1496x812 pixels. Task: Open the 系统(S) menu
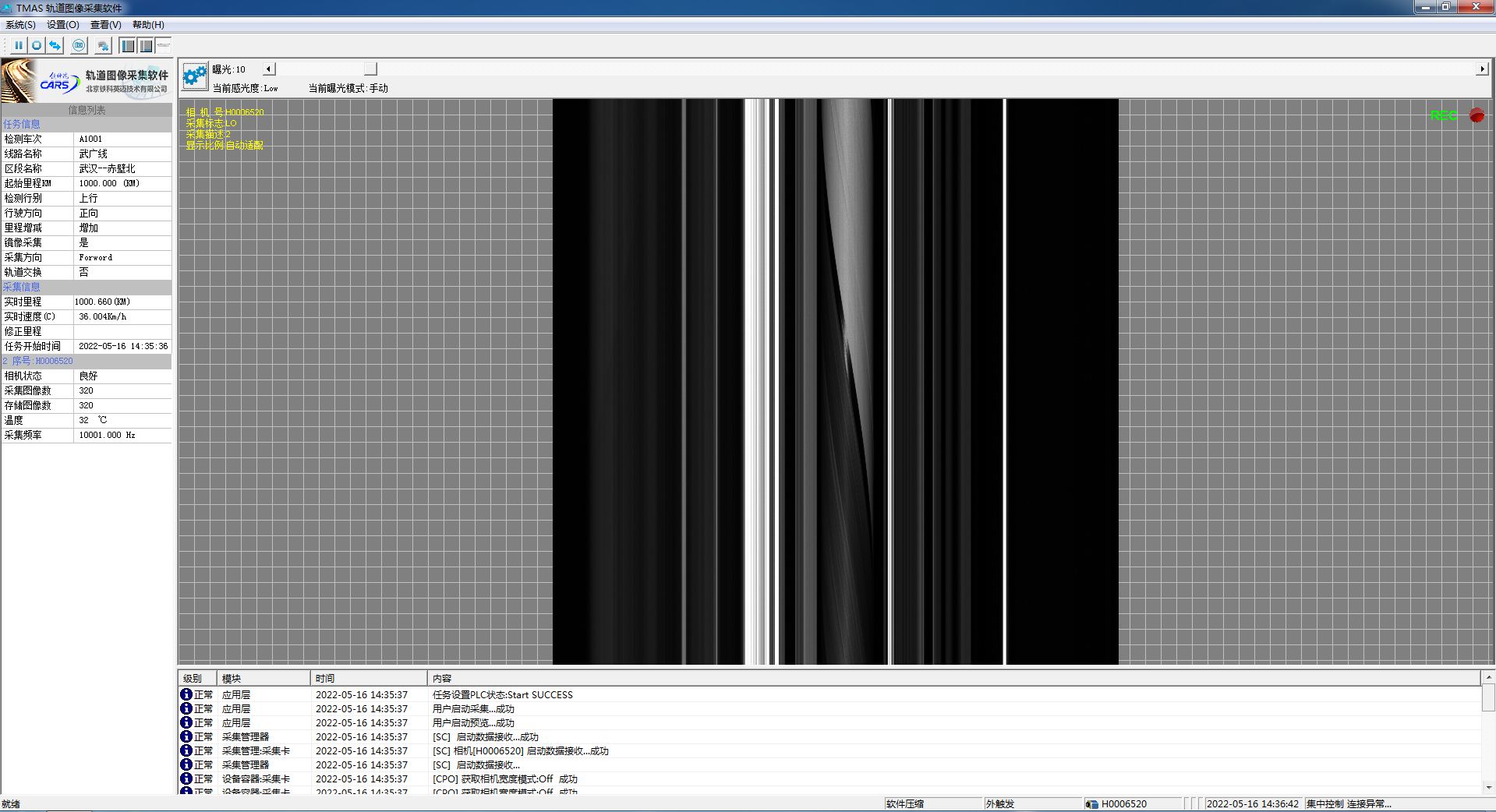[x=20, y=25]
